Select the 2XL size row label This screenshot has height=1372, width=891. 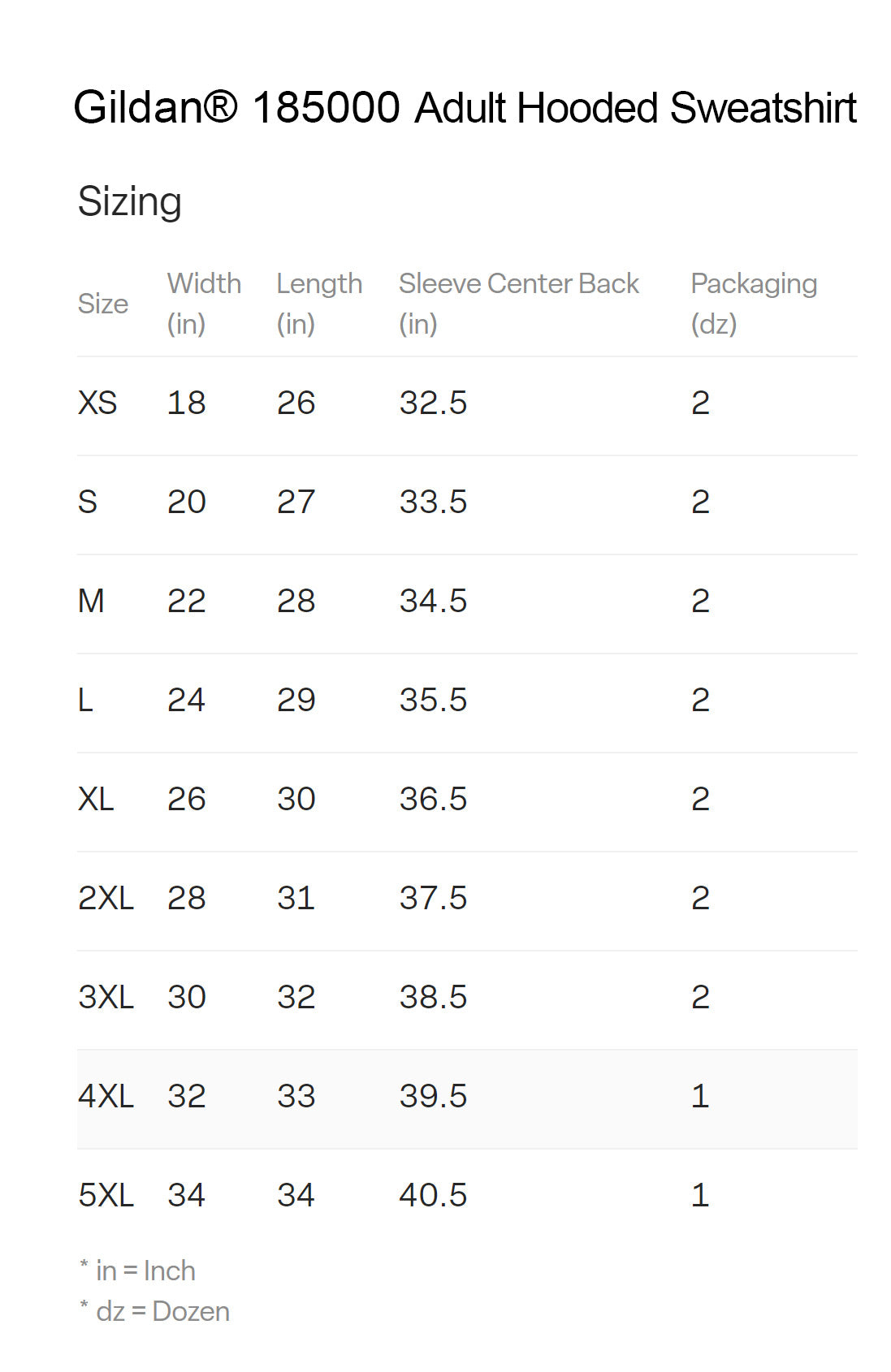click(x=106, y=898)
